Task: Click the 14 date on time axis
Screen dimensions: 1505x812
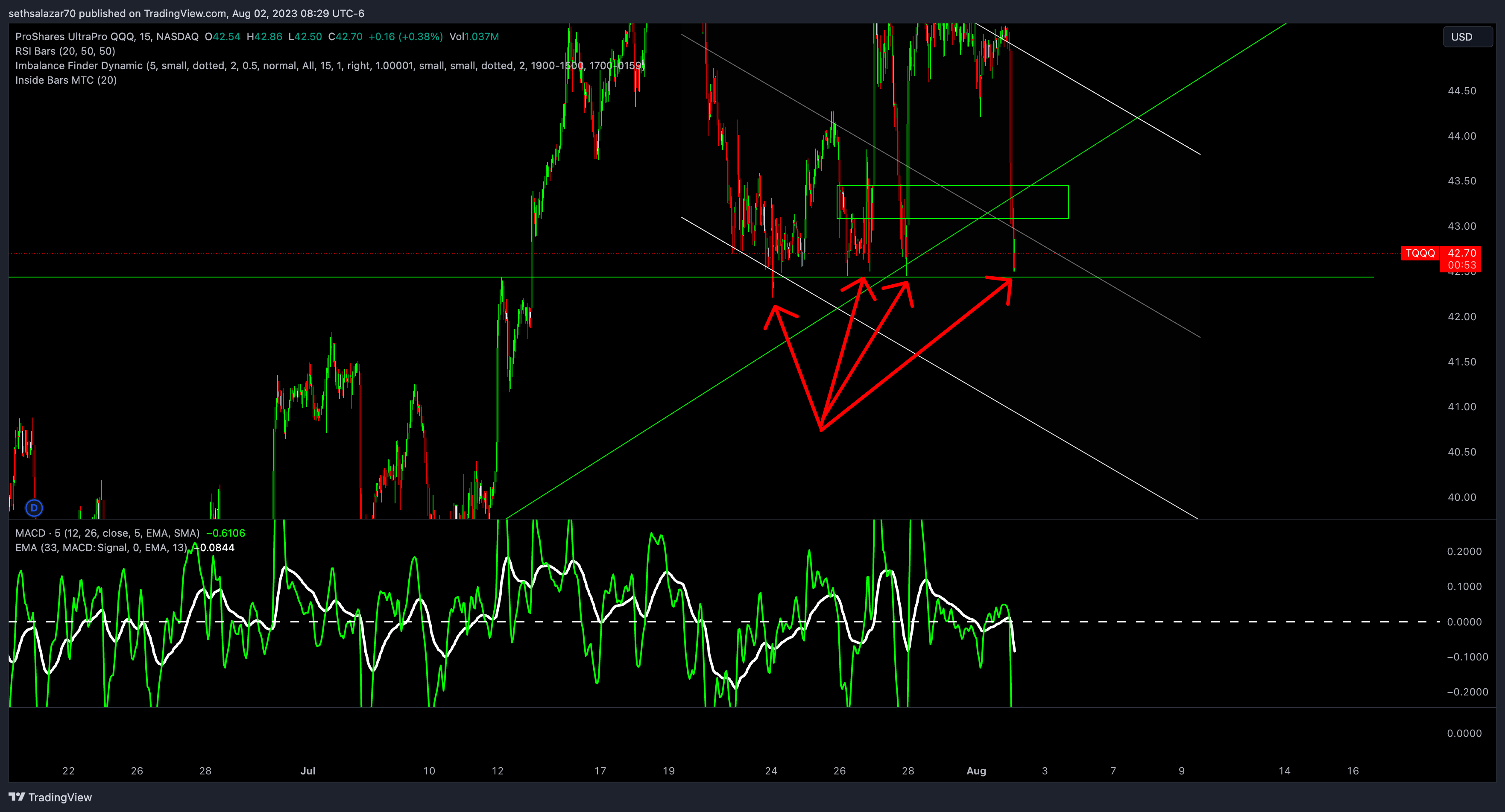Action: (x=1284, y=771)
